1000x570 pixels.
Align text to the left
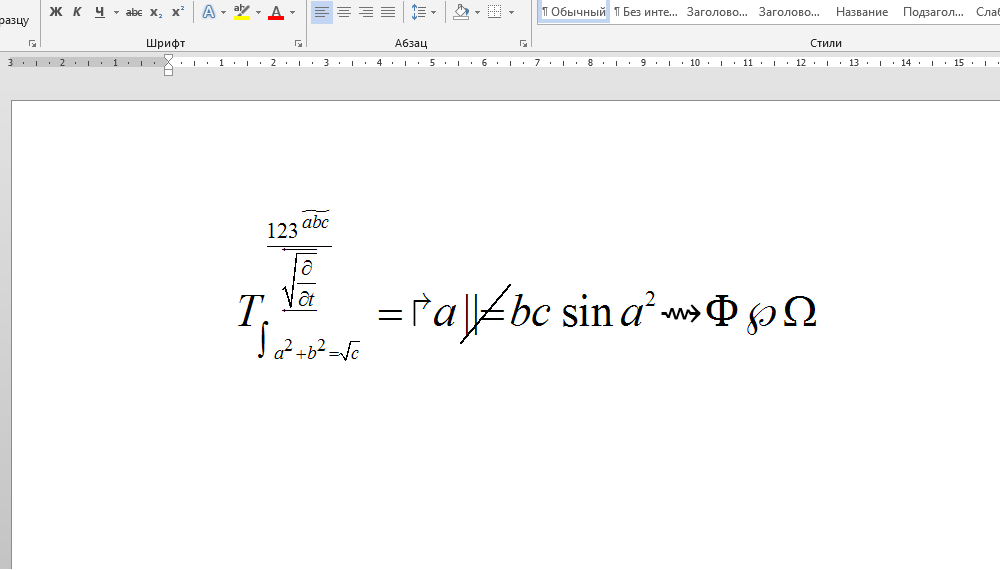click(321, 12)
